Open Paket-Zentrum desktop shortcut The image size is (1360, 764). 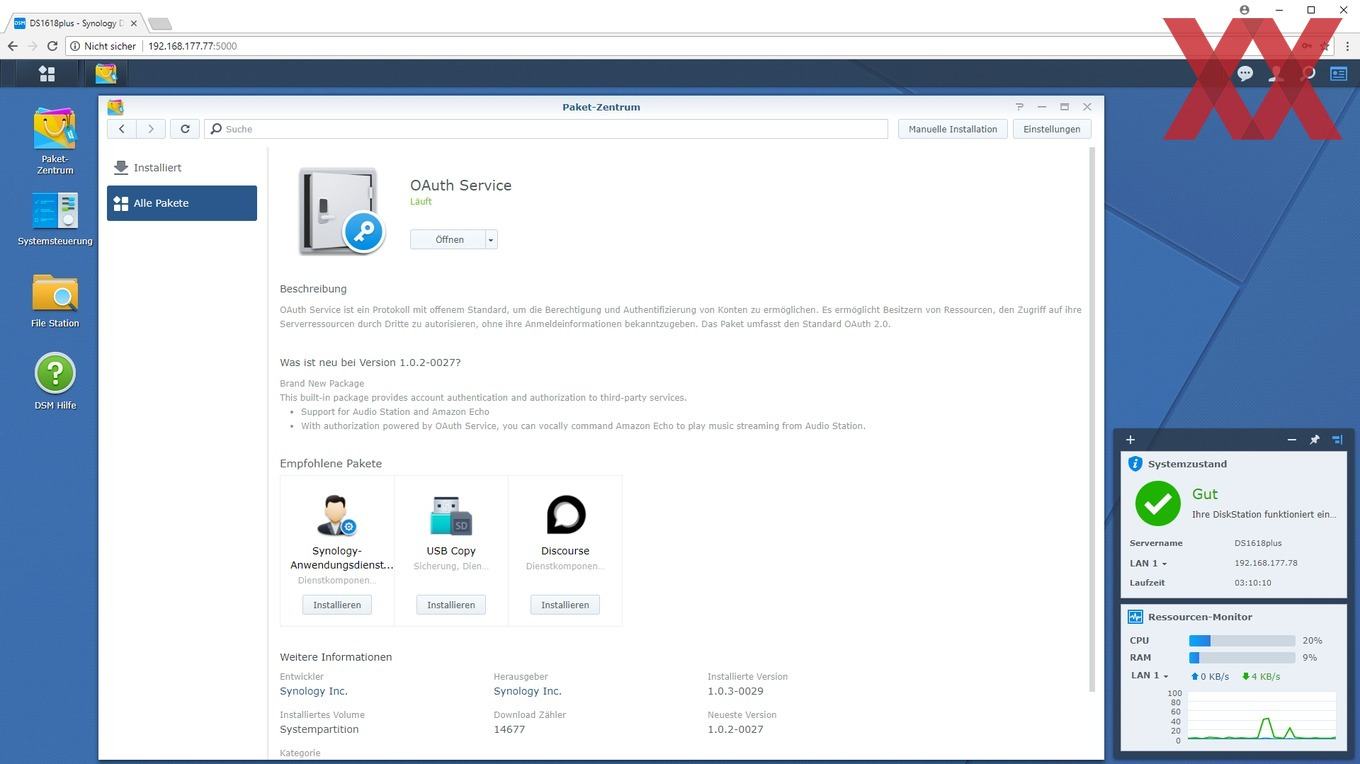tap(55, 141)
